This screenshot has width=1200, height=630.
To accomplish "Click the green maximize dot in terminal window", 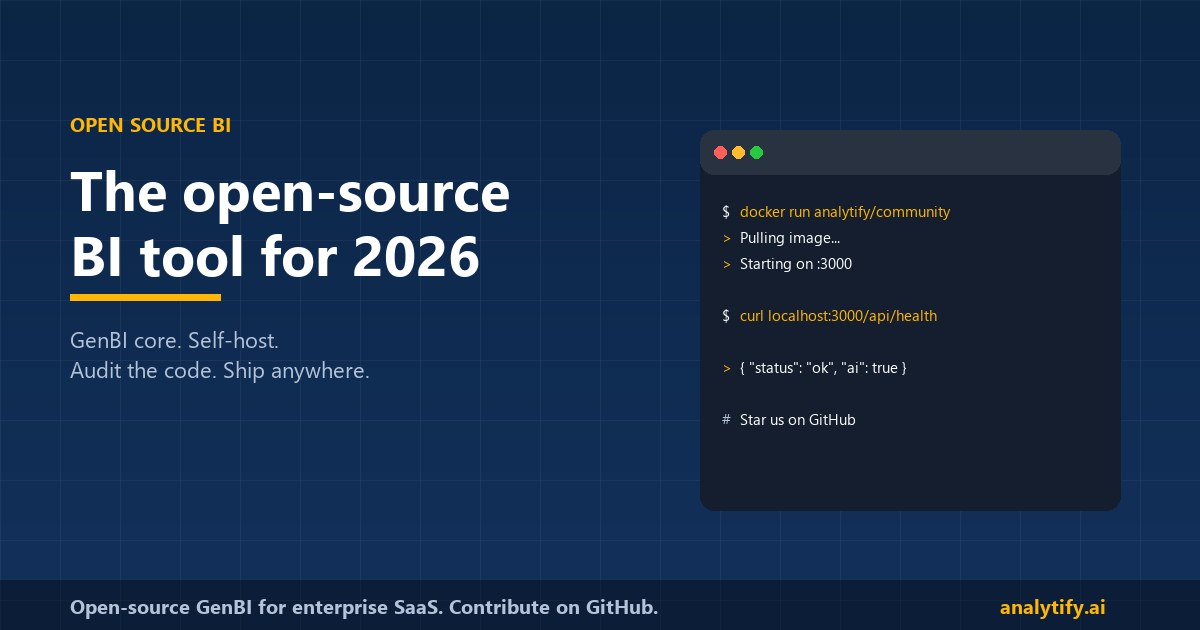I will [756, 153].
